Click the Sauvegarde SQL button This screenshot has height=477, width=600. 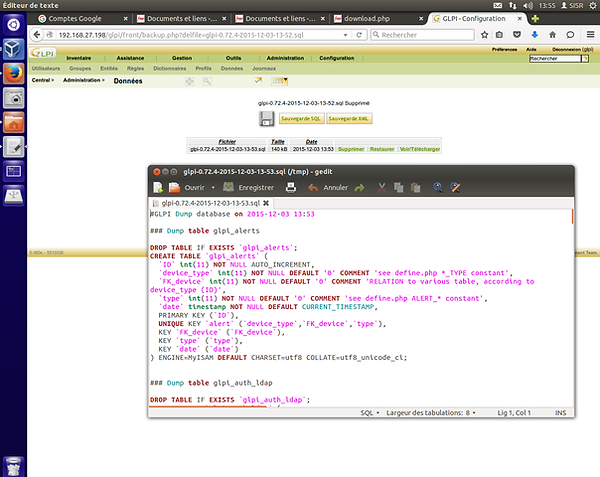point(301,119)
